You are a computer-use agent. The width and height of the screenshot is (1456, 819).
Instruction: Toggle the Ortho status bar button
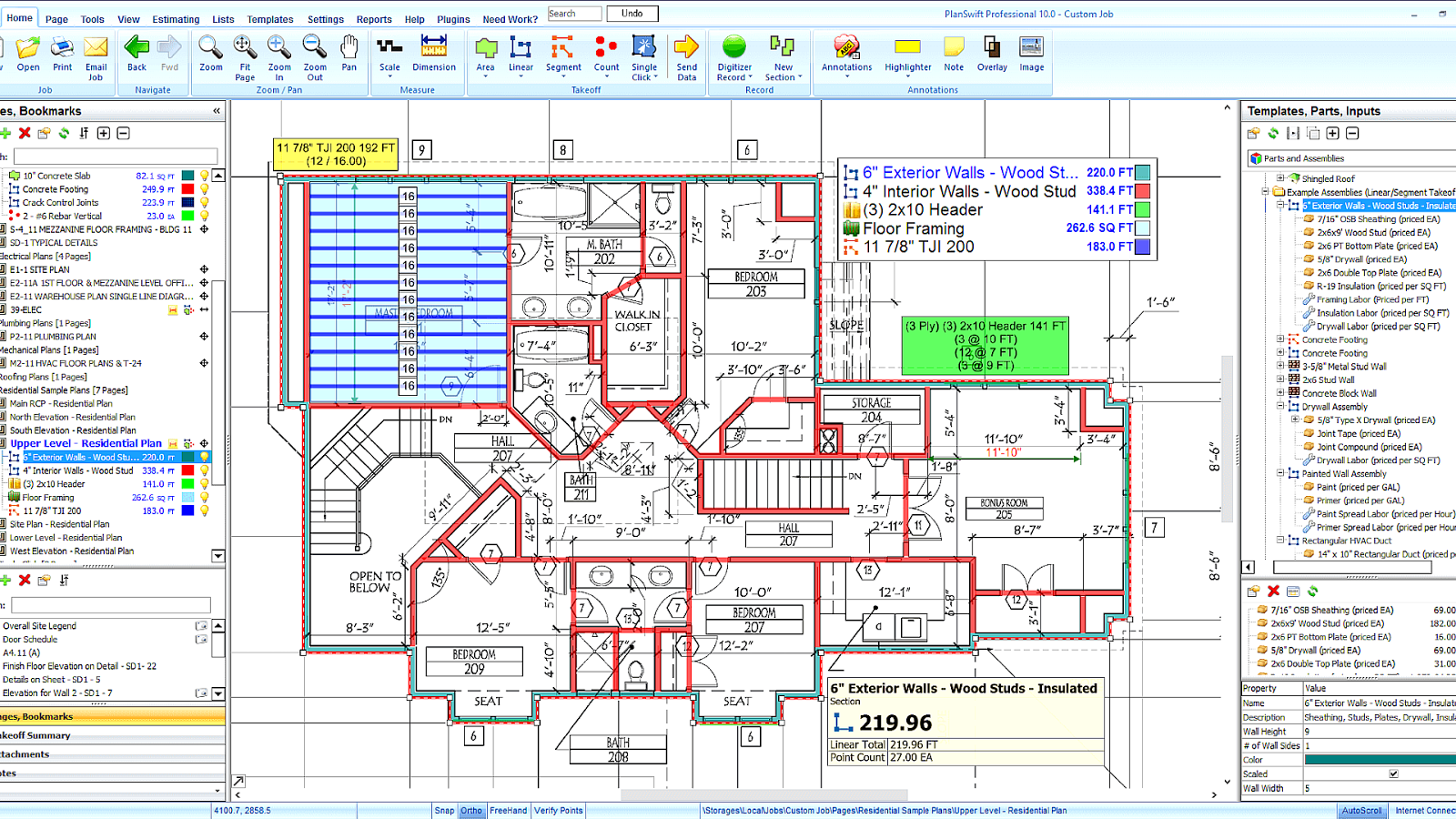click(471, 810)
